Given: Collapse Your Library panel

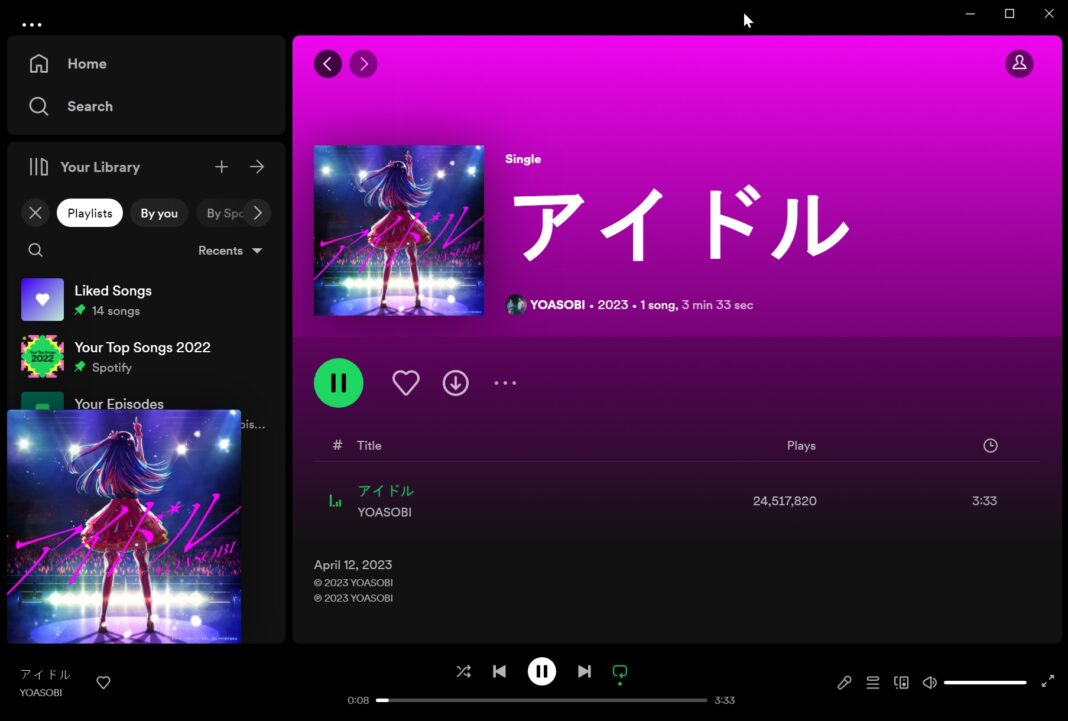Looking at the screenshot, I should click(84, 167).
